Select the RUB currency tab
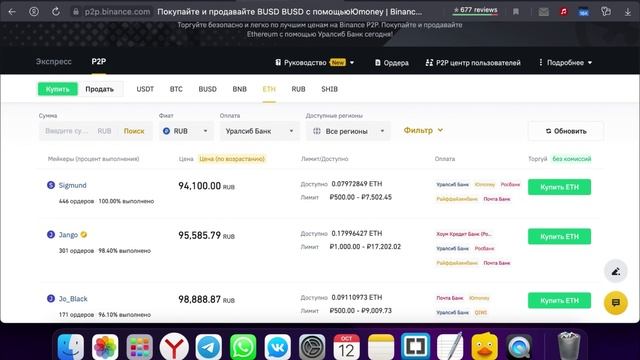Screen dimensions: 640x360 tap(298, 89)
